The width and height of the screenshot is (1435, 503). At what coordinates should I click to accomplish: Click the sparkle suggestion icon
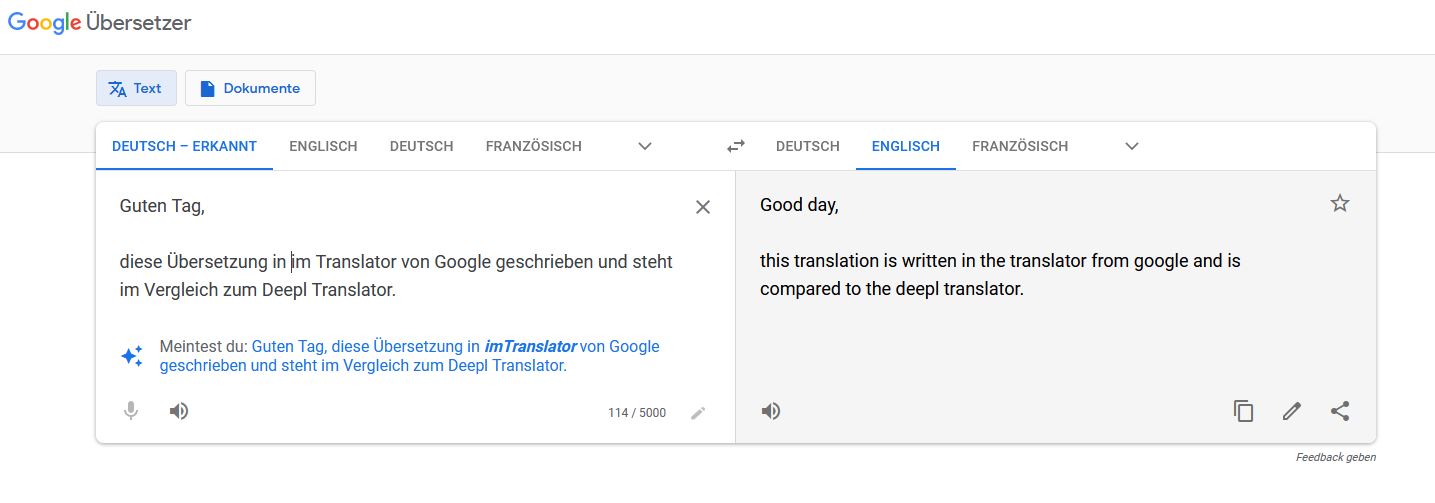pos(132,356)
